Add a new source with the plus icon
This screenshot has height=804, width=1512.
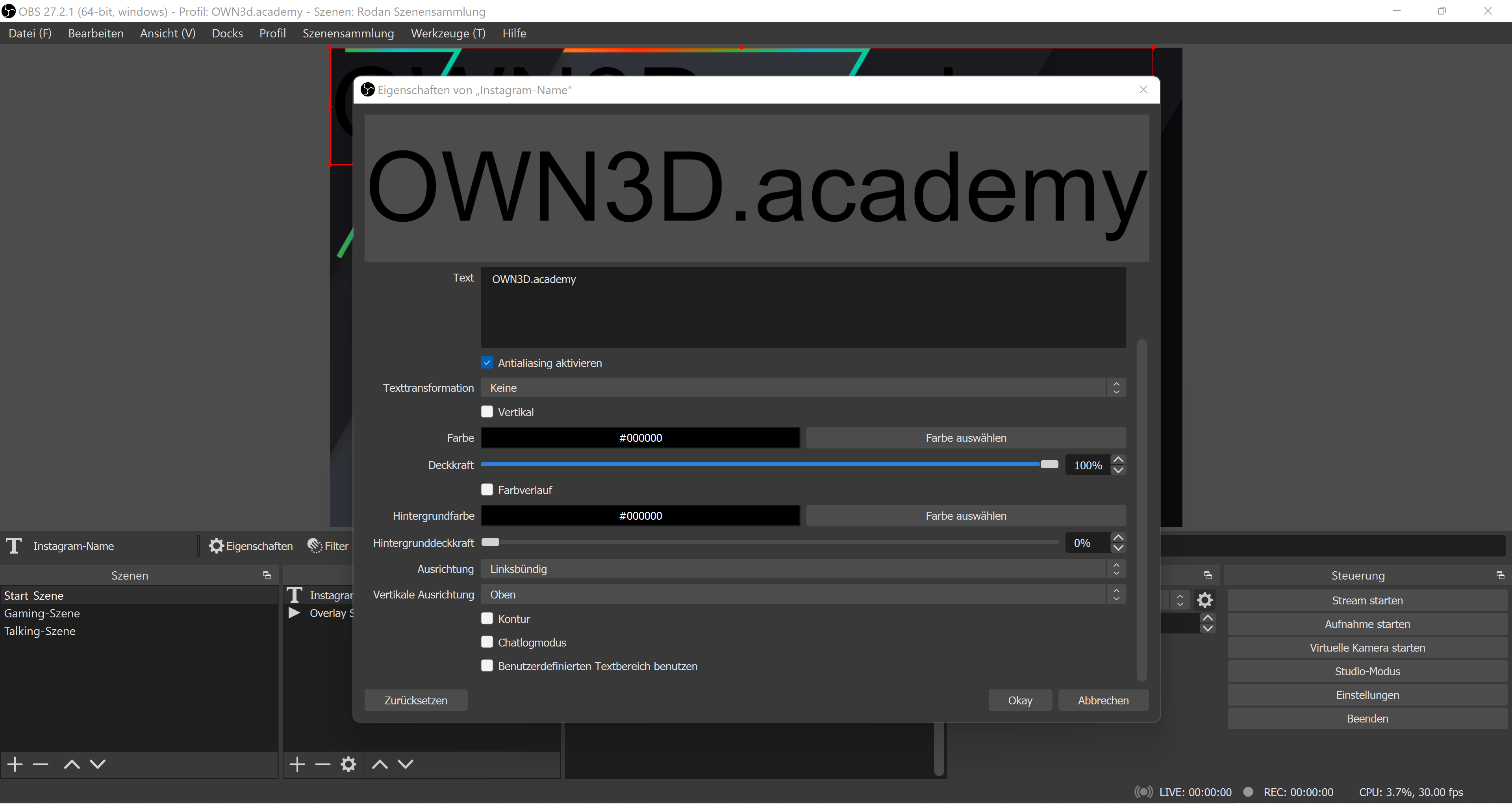296,764
